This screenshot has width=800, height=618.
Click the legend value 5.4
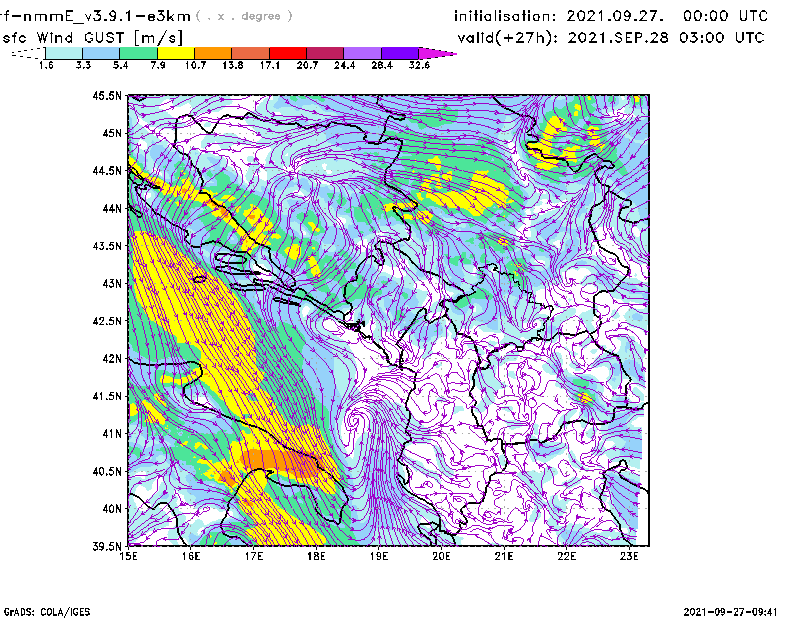click(x=120, y=65)
